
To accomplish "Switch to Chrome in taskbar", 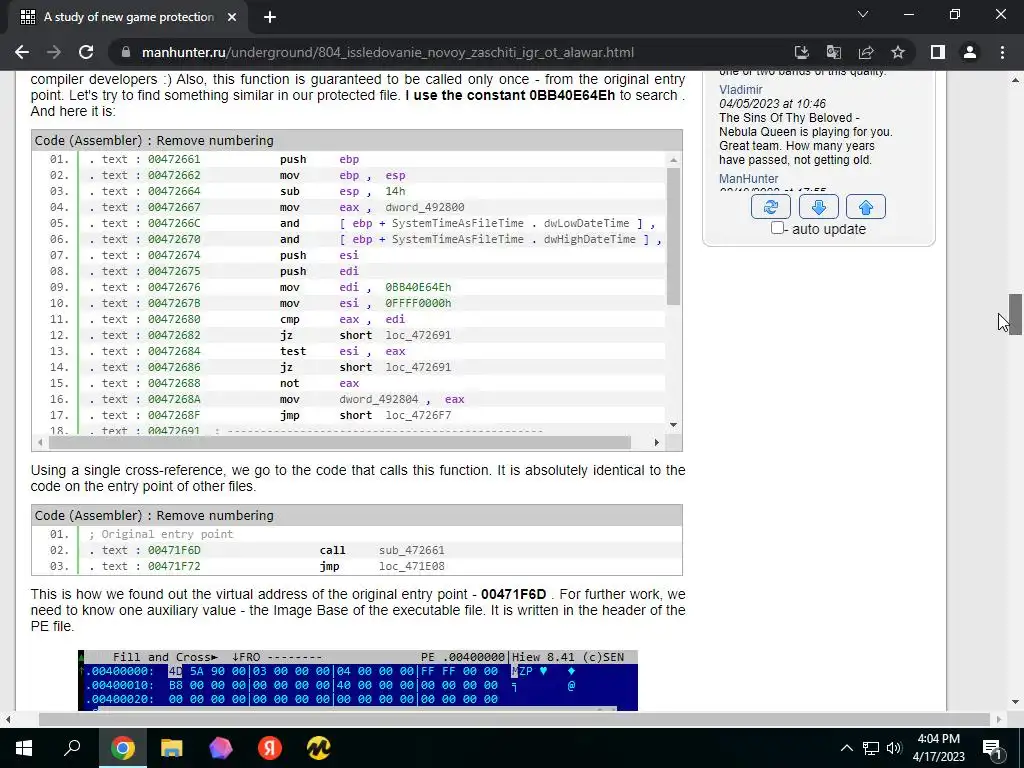I will tap(123, 748).
